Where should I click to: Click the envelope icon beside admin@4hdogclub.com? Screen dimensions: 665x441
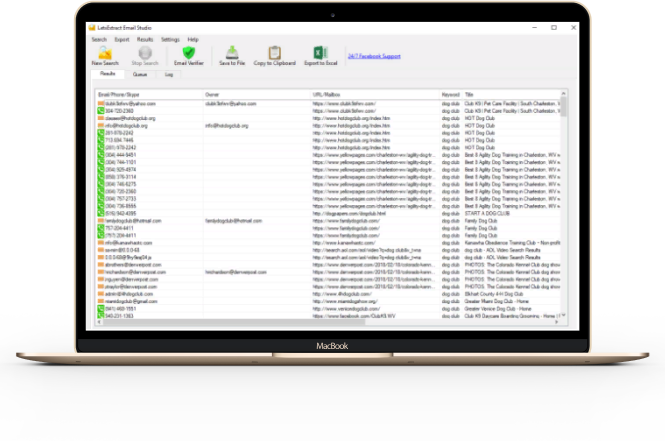(x=101, y=294)
